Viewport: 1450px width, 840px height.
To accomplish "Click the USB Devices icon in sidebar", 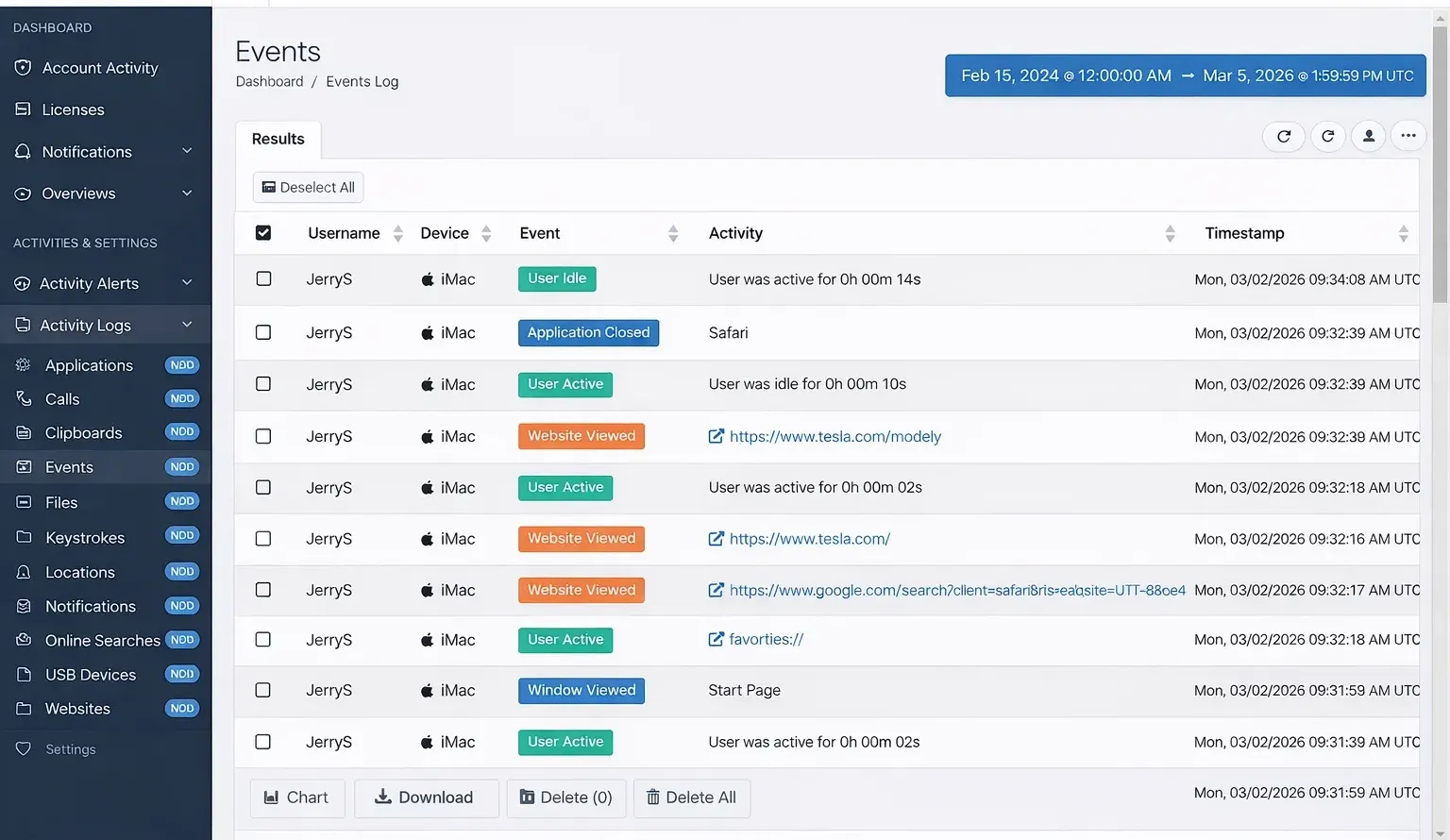I will point(24,674).
